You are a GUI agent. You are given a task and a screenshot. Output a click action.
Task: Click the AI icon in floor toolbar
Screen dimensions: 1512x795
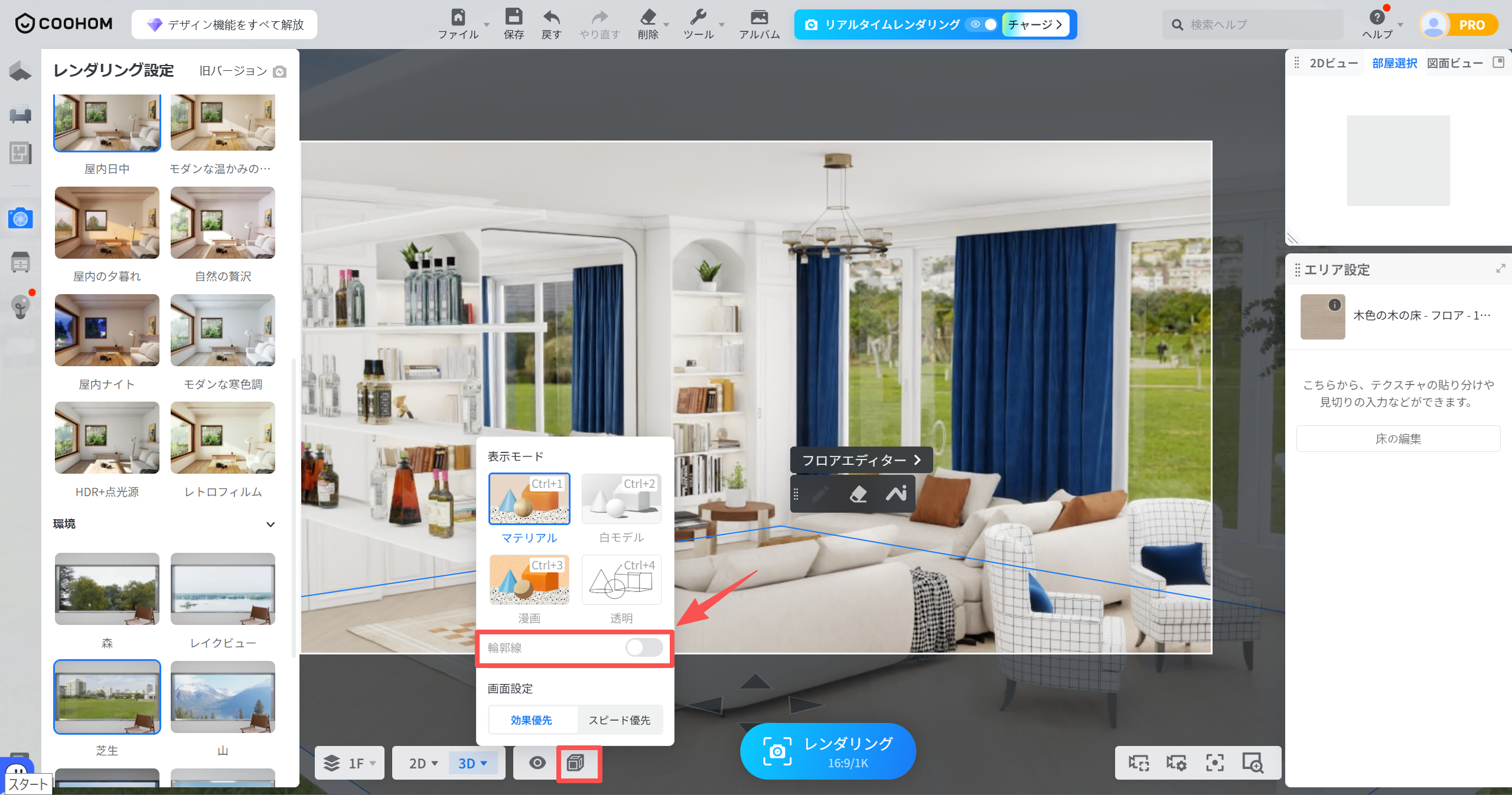point(896,493)
